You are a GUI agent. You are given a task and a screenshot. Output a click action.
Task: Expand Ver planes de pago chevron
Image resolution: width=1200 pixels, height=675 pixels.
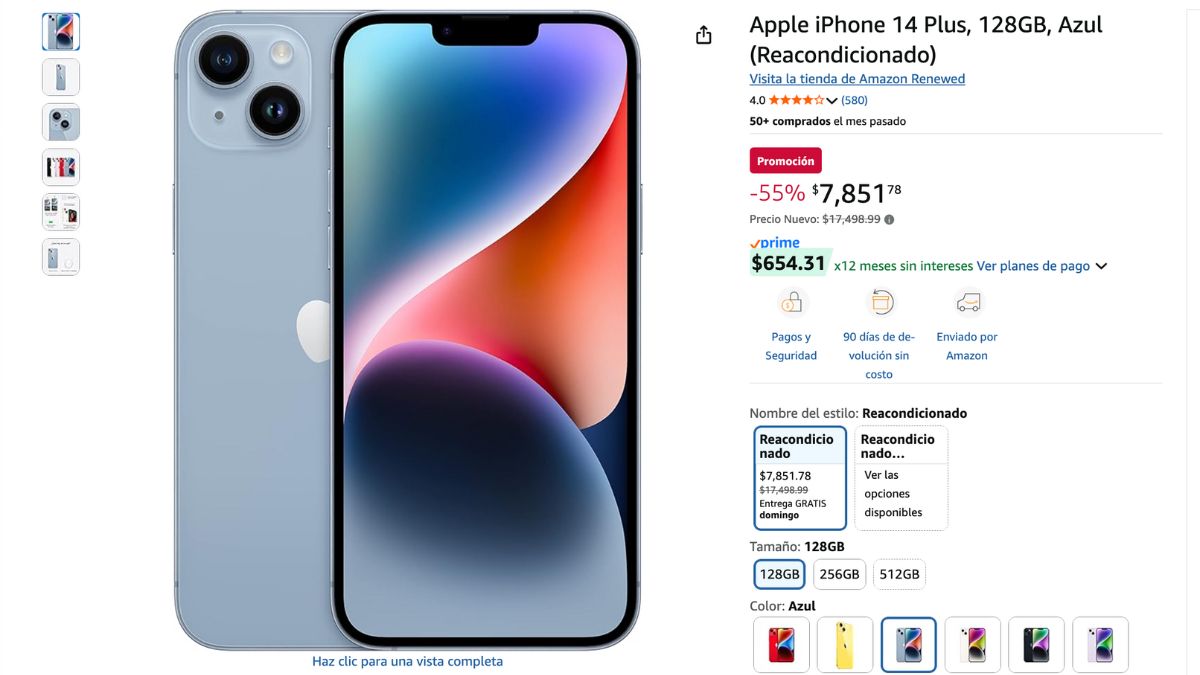1101,266
